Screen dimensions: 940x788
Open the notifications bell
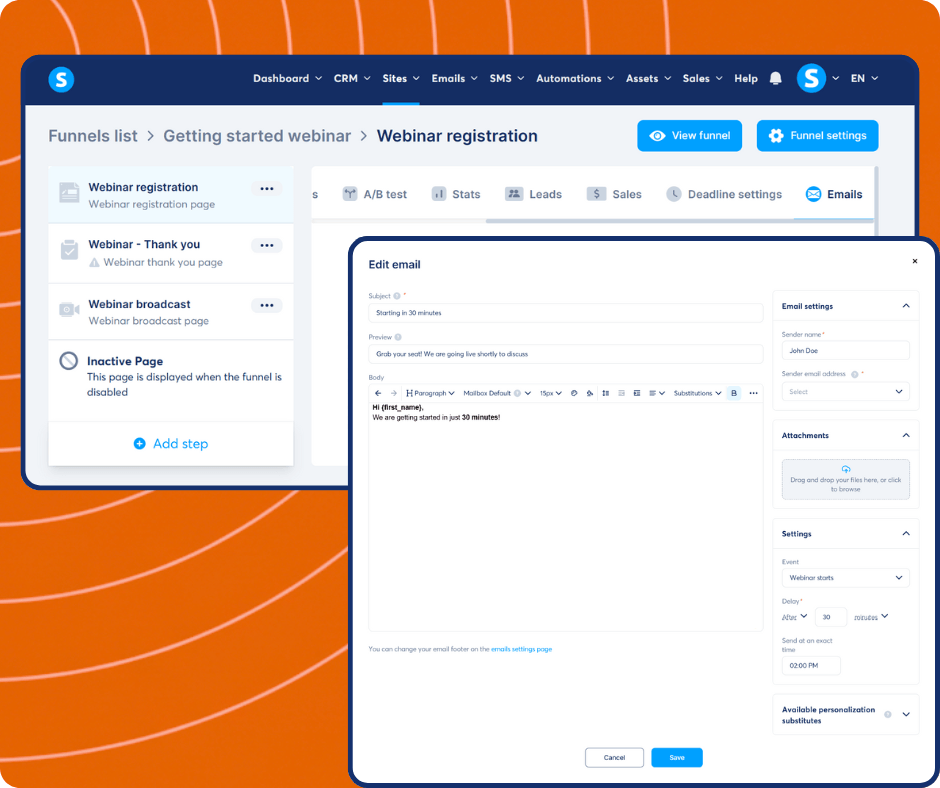point(775,79)
